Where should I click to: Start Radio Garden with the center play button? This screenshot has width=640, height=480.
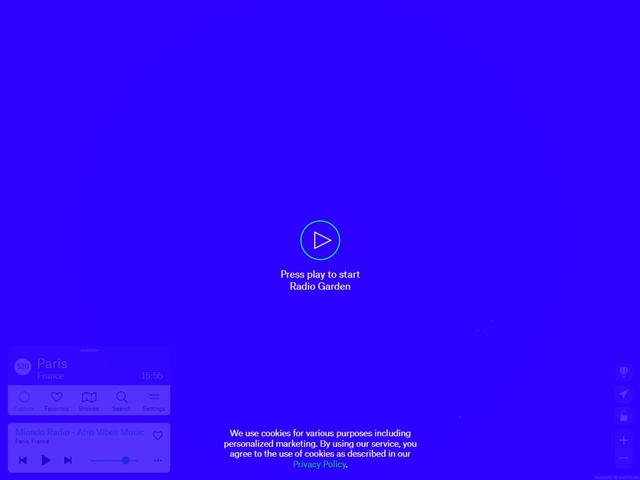pyautogui.click(x=320, y=240)
